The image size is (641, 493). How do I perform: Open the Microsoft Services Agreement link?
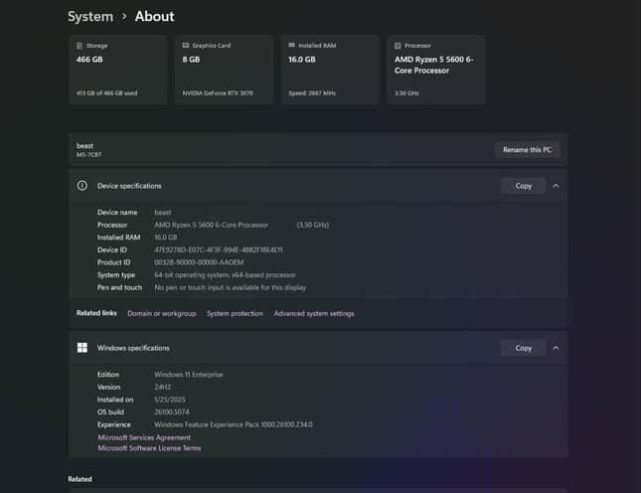point(144,437)
